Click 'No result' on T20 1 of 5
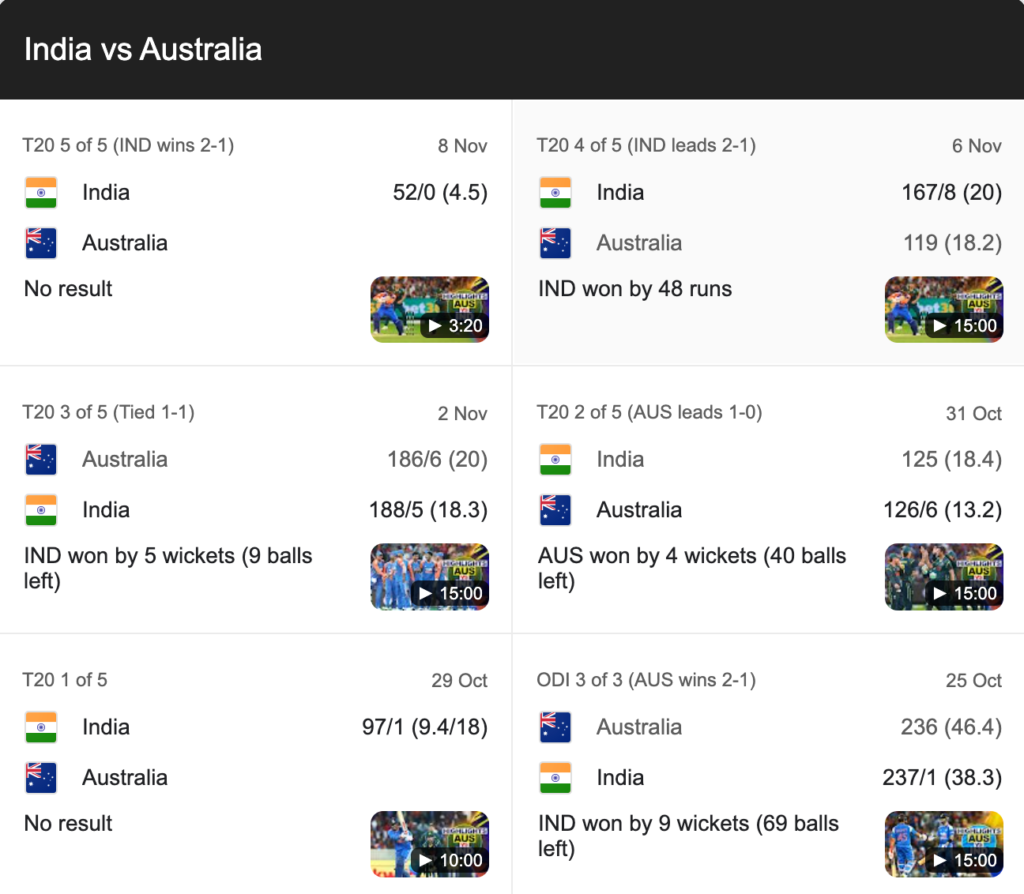Screen dimensions: 1024x894 pos(65,823)
